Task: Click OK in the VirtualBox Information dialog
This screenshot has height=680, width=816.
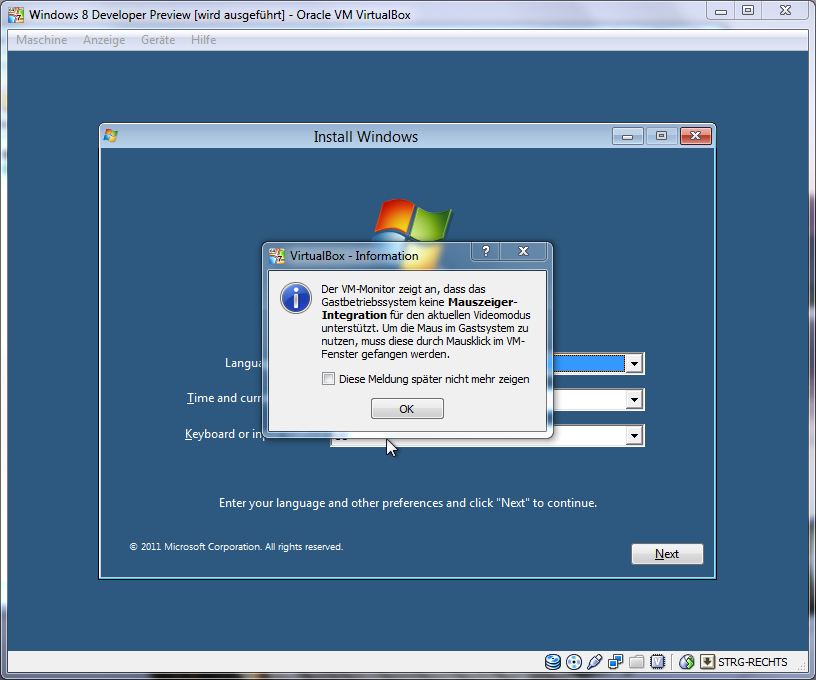Action: pos(407,408)
